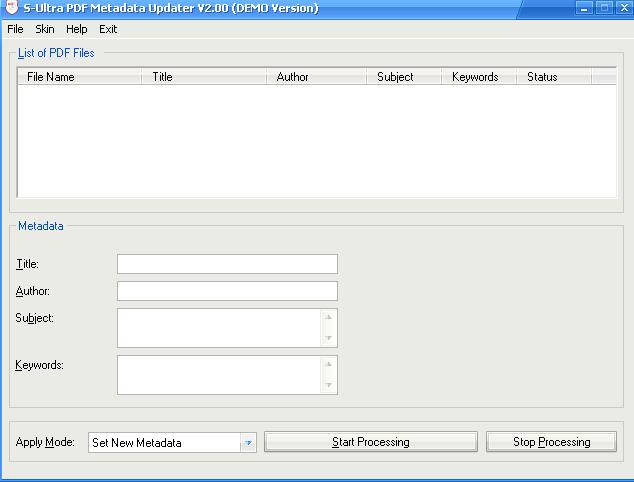The height and width of the screenshot is (482, 634).
Task: Click the Status column header
Action: (x=554, y=77)
